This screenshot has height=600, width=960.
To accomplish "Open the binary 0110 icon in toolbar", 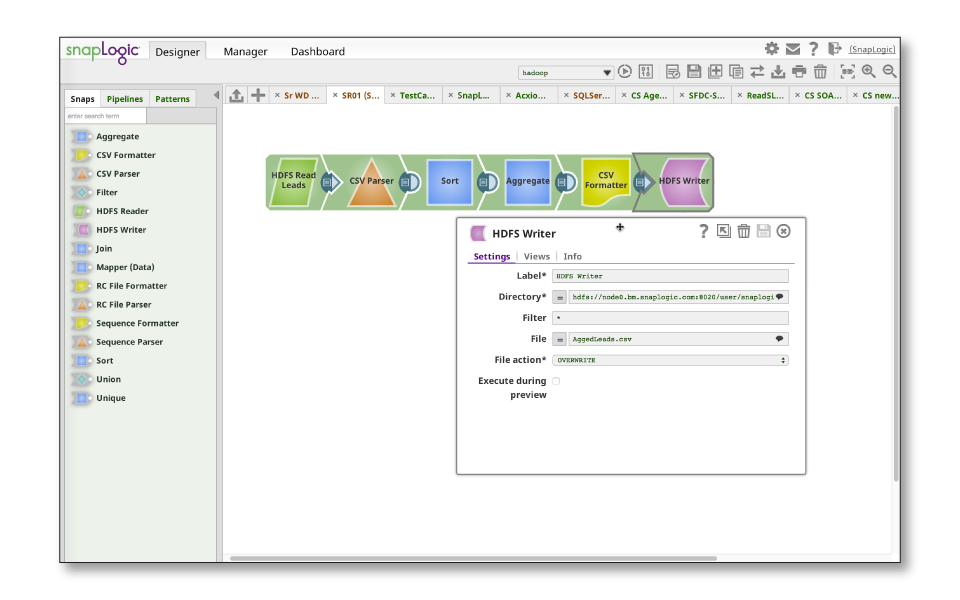I will pyautogui.click(x=645, y=72).
